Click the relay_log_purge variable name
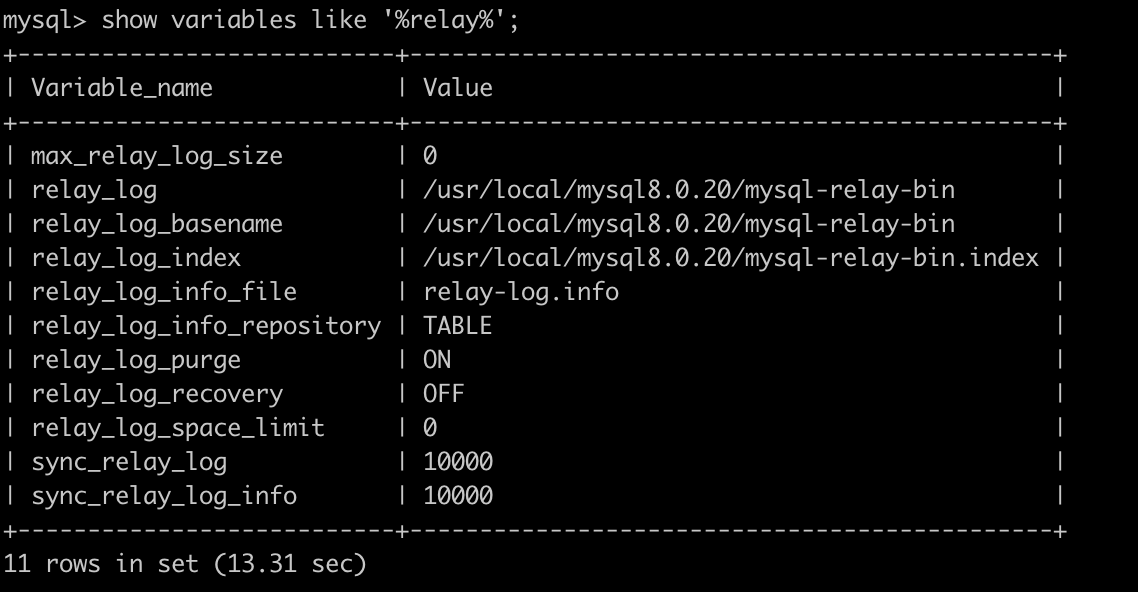Screen dimensions: 1138x592 [x=136, y=360]
